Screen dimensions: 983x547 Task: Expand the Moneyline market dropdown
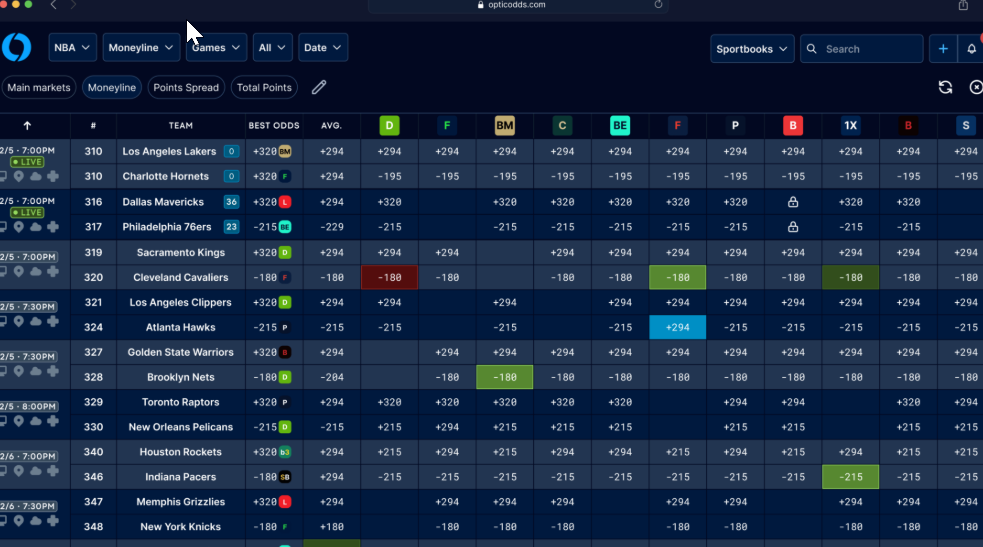pyautogui.click(x=141, y=48)
